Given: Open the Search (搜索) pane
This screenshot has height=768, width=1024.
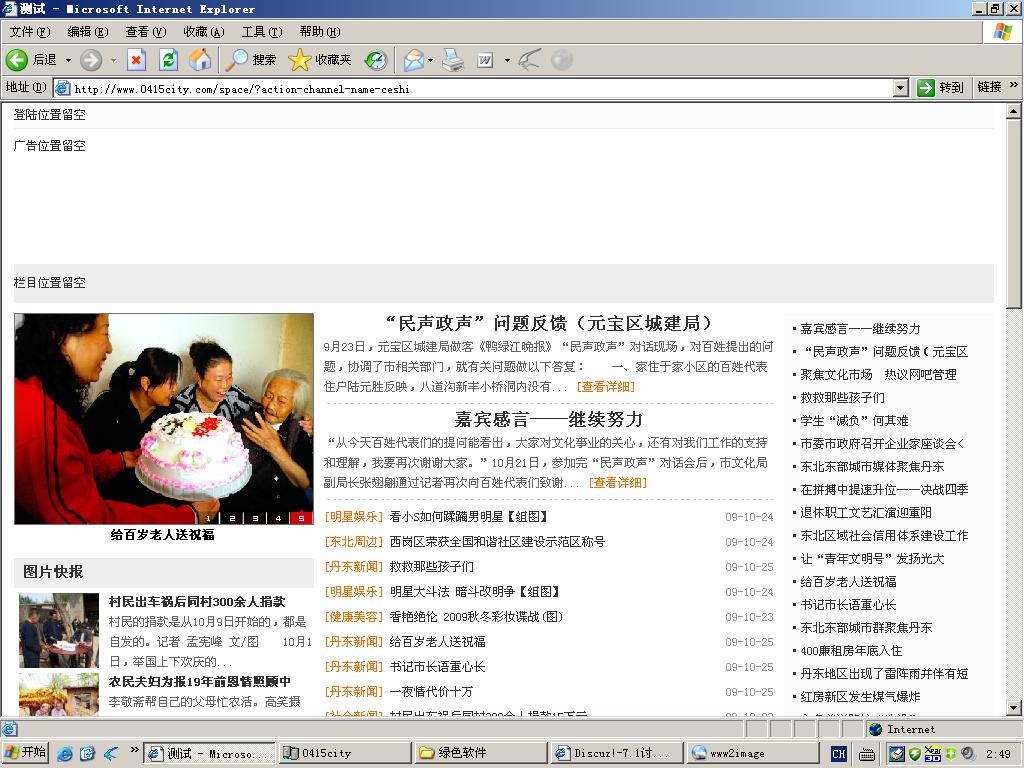Looking at the screenshot, I should tap(251, 60).
